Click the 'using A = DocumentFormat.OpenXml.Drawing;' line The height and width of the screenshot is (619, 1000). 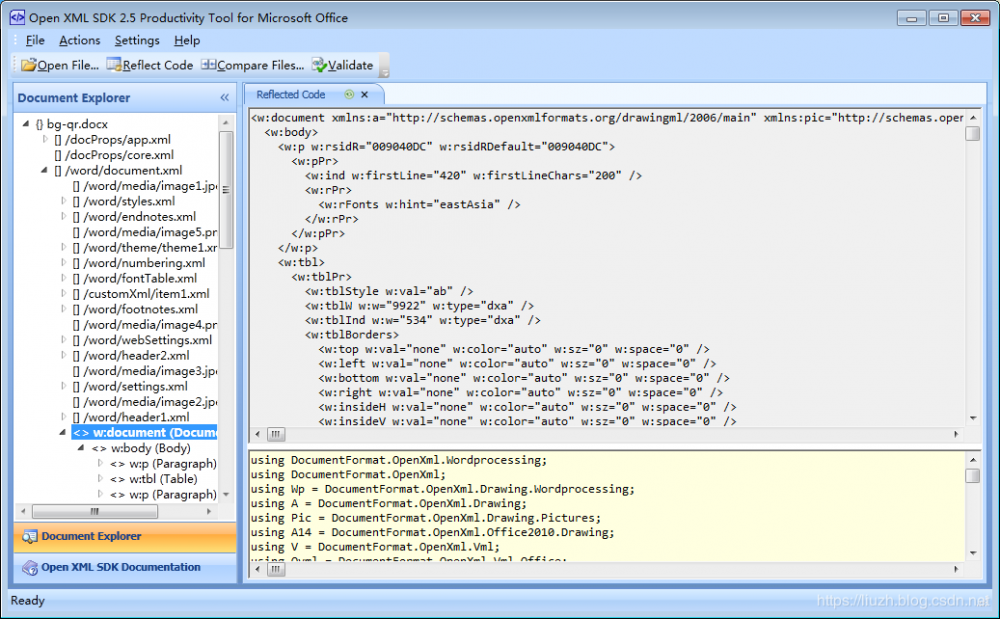(x=388, y=504)
